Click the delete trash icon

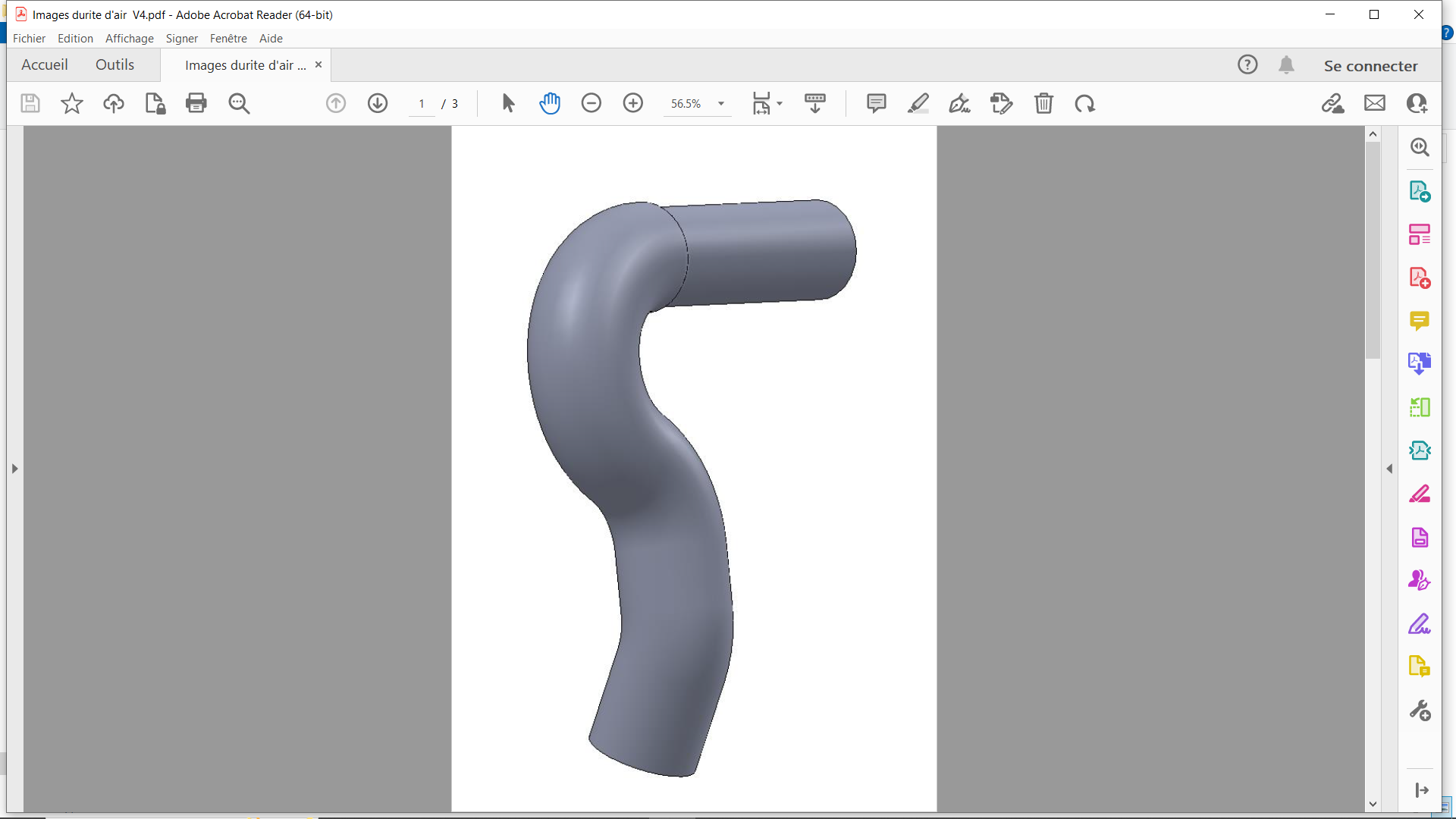1043,103
